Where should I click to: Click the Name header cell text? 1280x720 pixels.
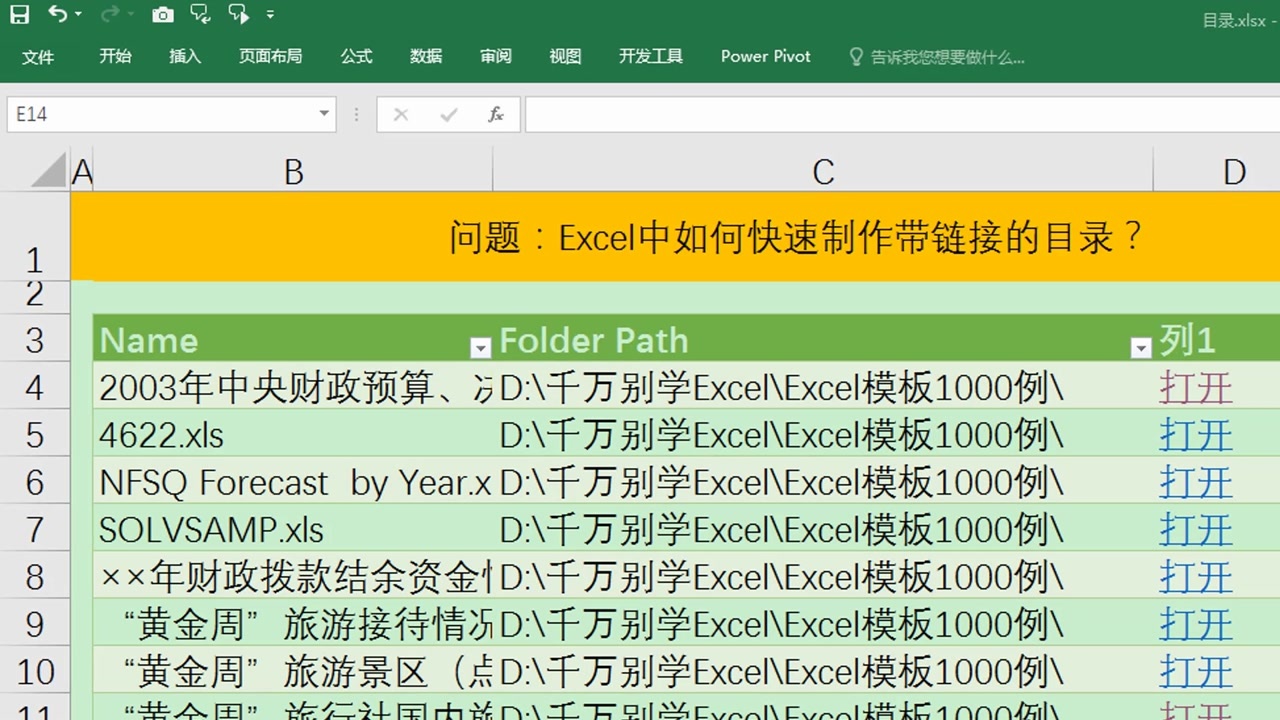pyautogui.click(x=149, y=340)
